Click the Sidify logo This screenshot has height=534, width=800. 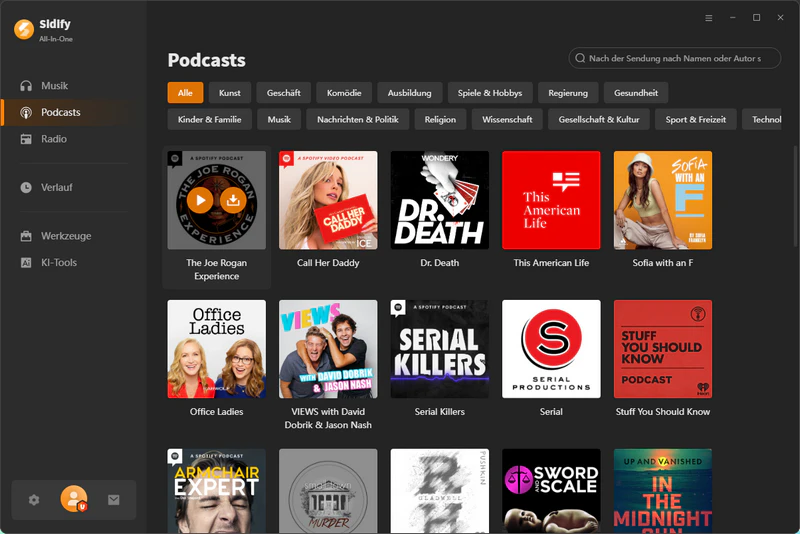pyautogui.click(x=23, y=29)
